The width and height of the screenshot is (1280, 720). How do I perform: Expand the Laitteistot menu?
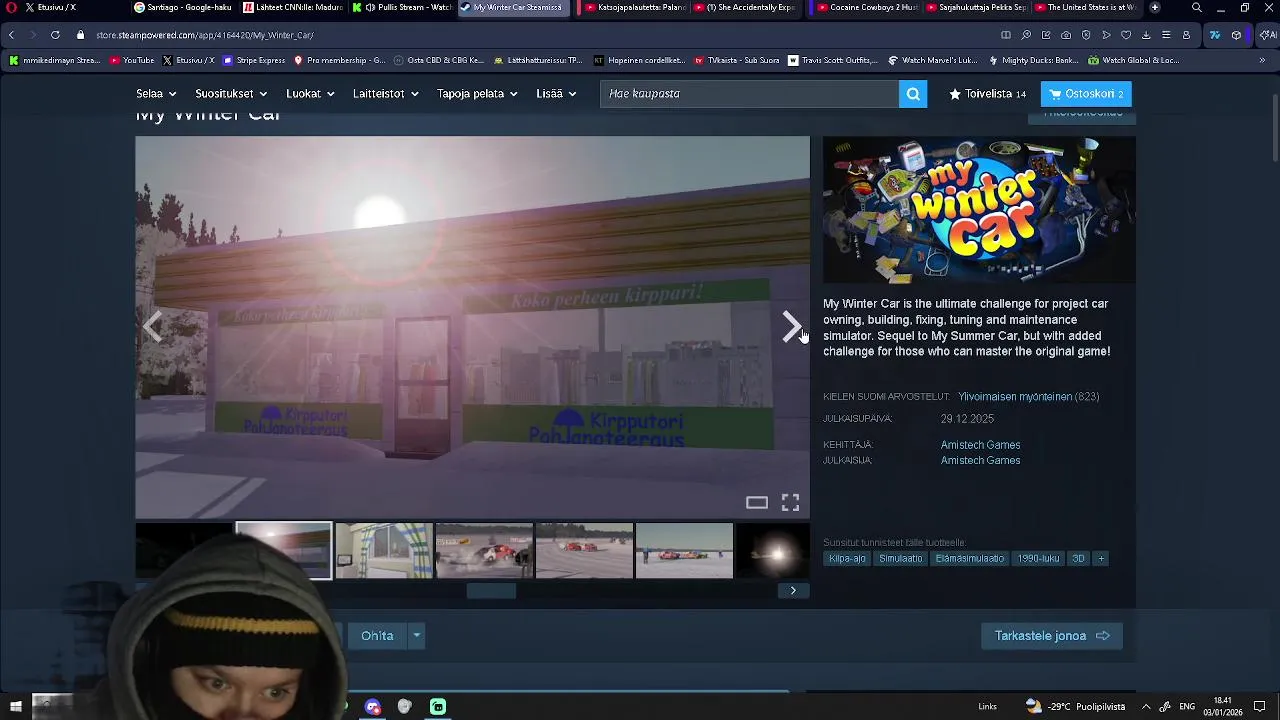(x=385, y=94)
